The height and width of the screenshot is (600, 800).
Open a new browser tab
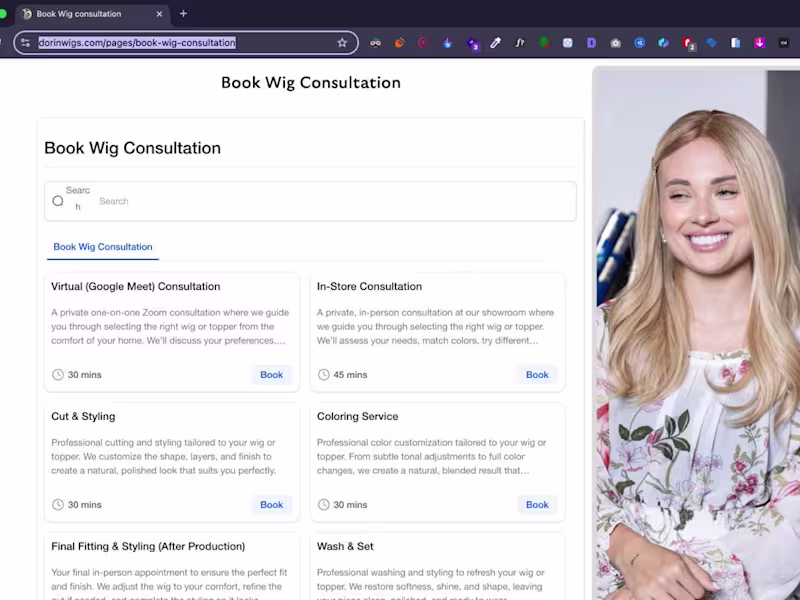tap(183, 14)
